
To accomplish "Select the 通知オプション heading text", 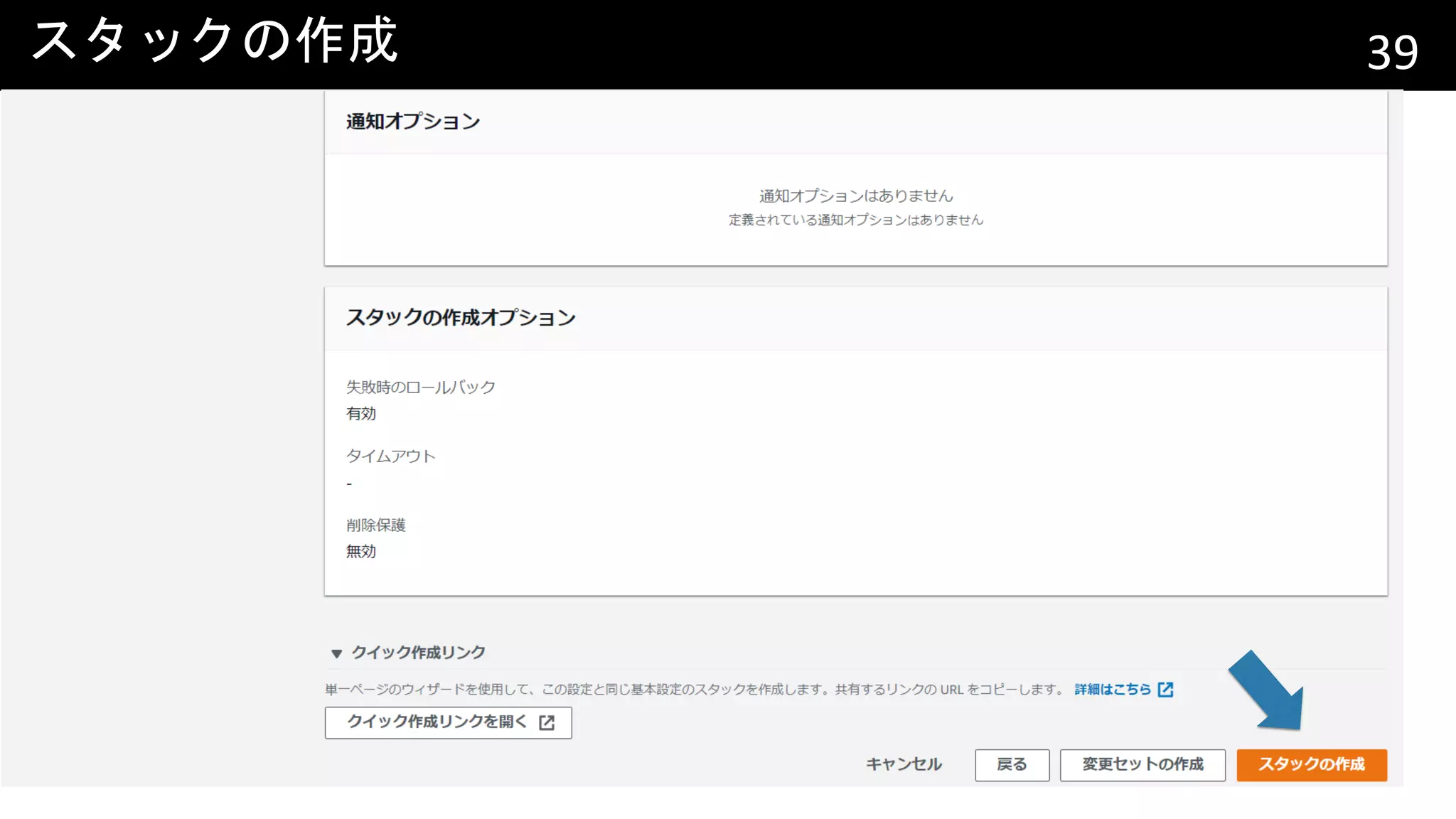I will [x=413, y=122].
